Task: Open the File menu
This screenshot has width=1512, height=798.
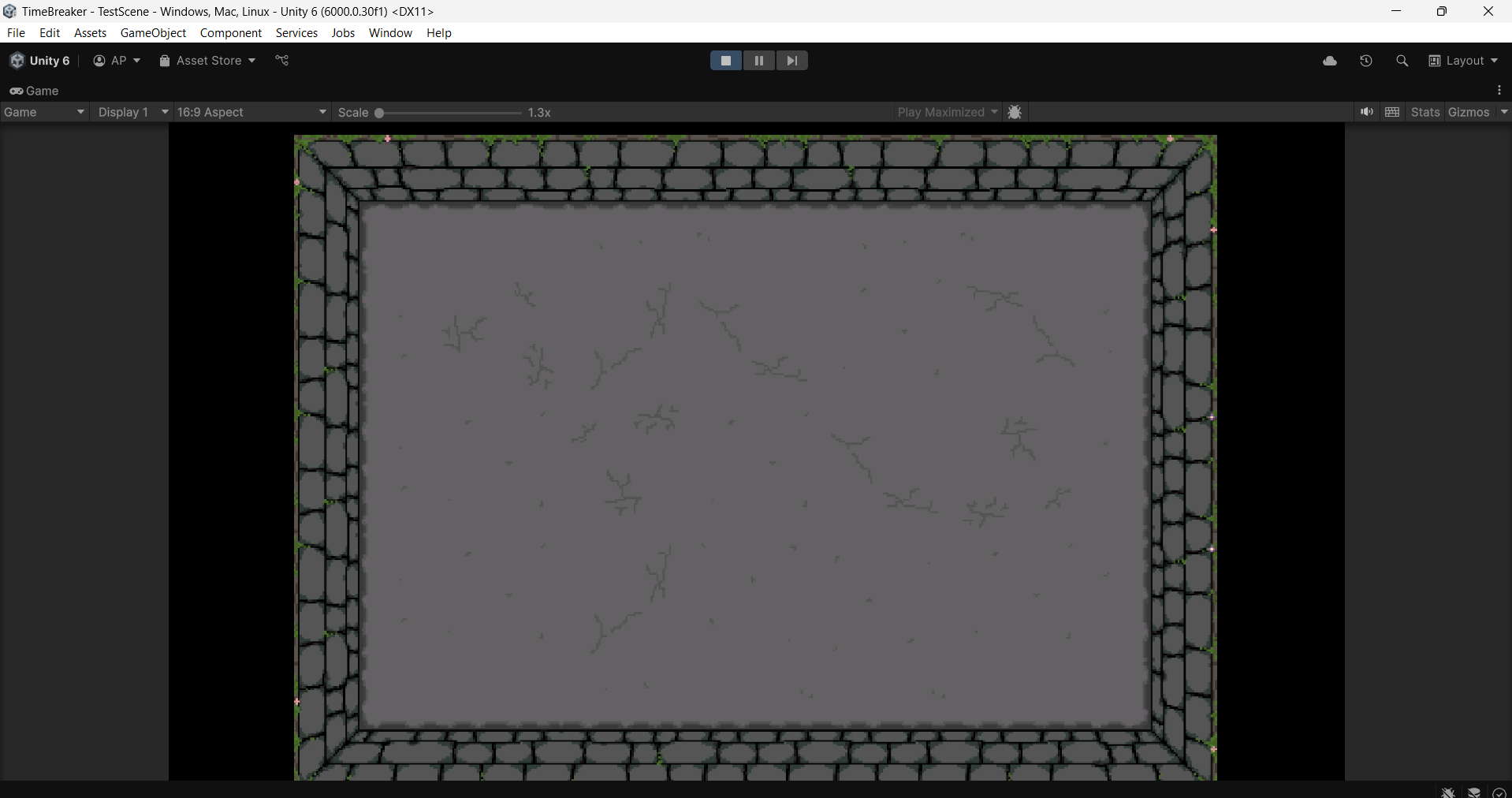Action: tap(16, 32)
